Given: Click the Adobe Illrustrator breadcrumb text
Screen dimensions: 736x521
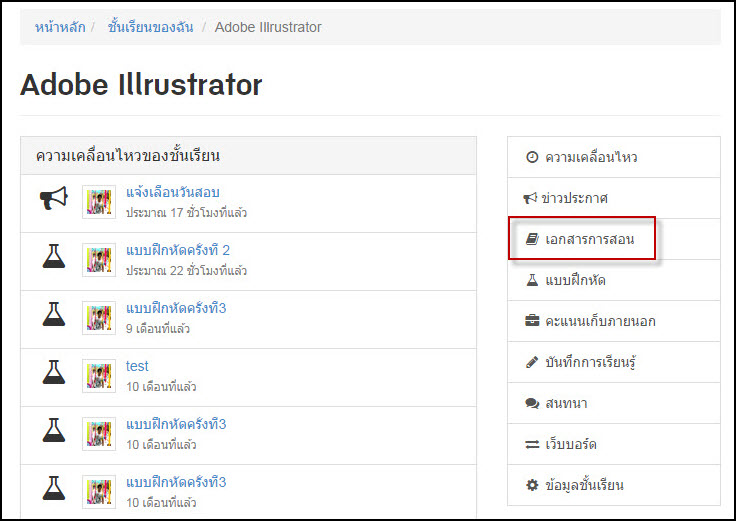Looking at the screenshot, I should (268, 27).
